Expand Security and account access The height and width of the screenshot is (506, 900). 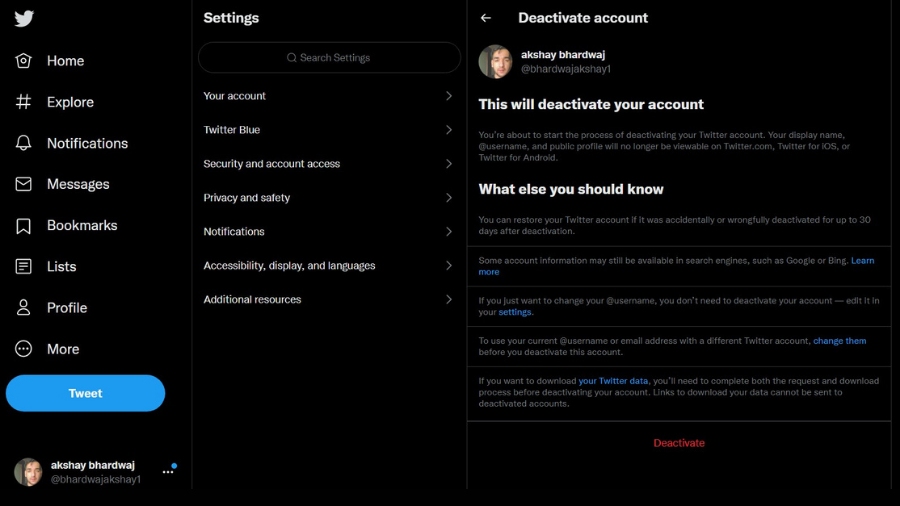tap(449, 164)
